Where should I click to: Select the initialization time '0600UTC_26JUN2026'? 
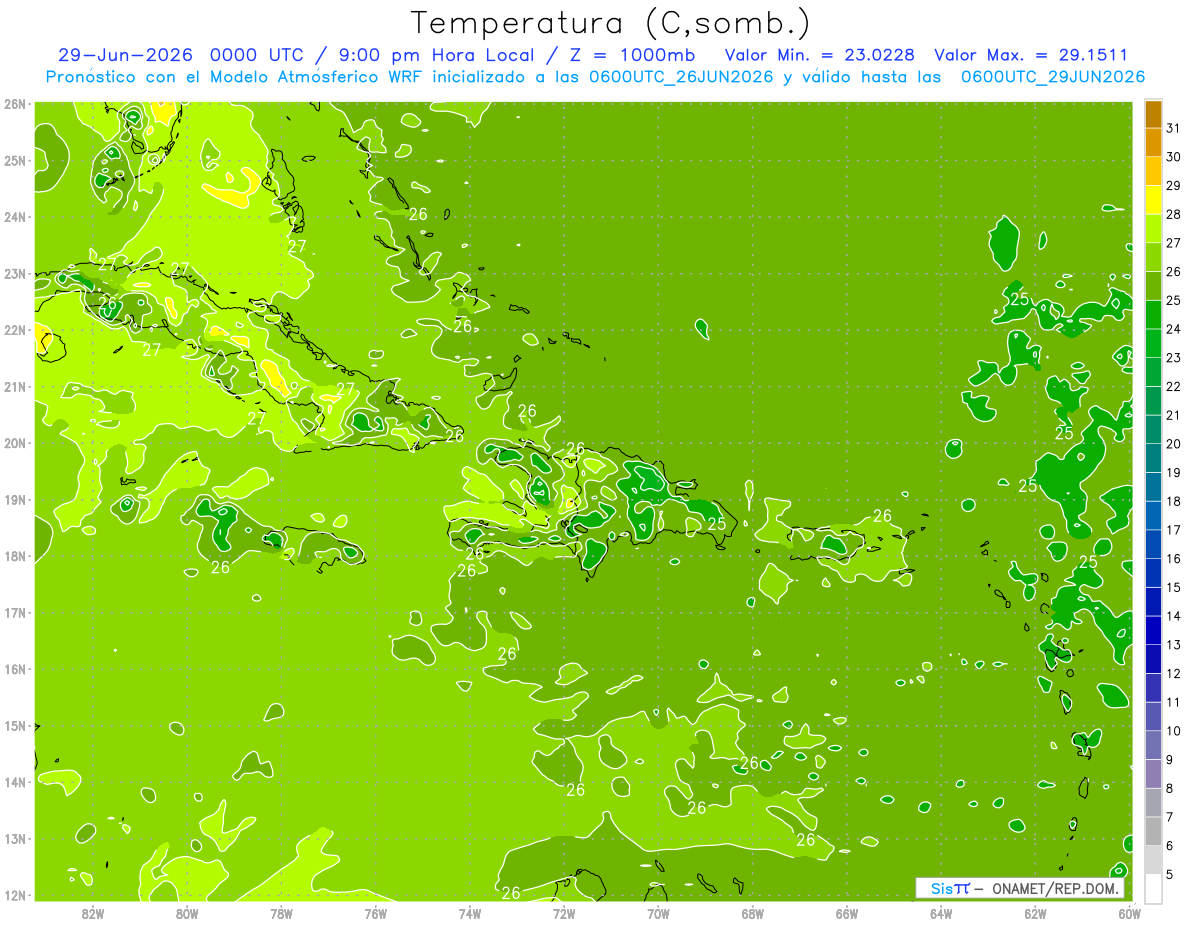tap(680, 77)
